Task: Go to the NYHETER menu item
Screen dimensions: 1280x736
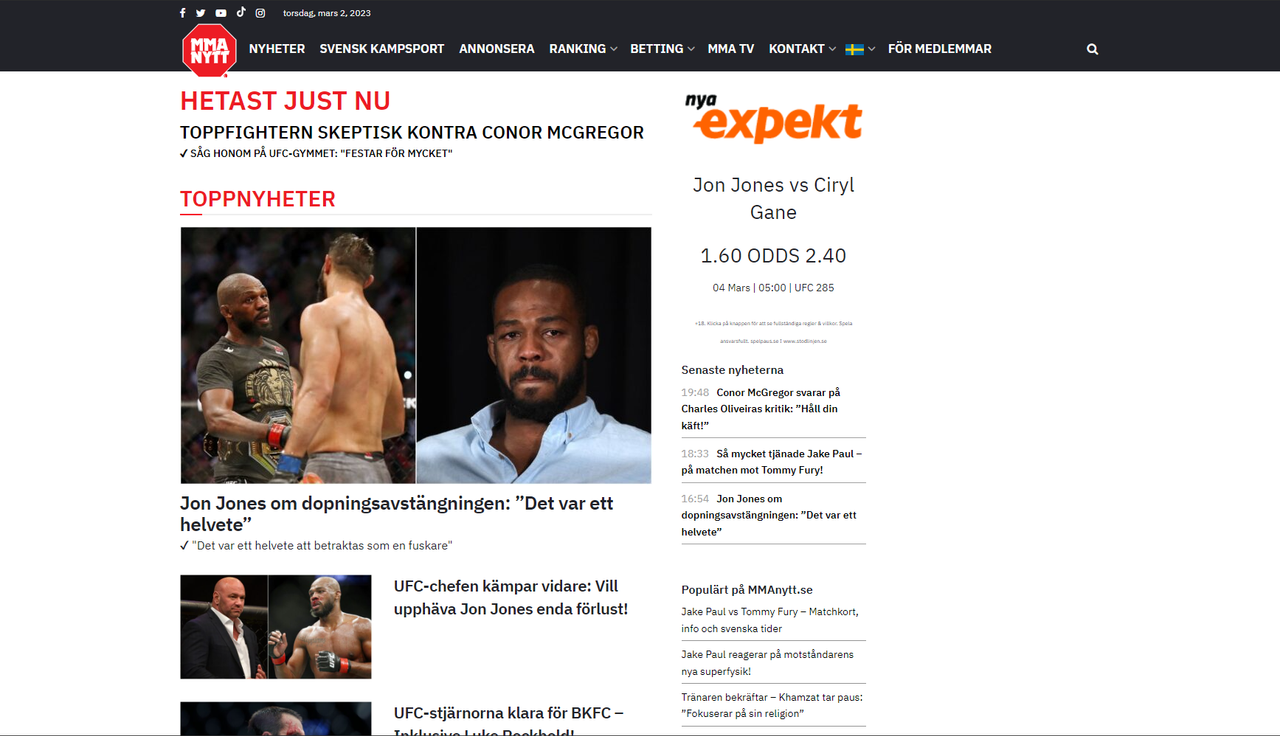Action: click(277, 49)
